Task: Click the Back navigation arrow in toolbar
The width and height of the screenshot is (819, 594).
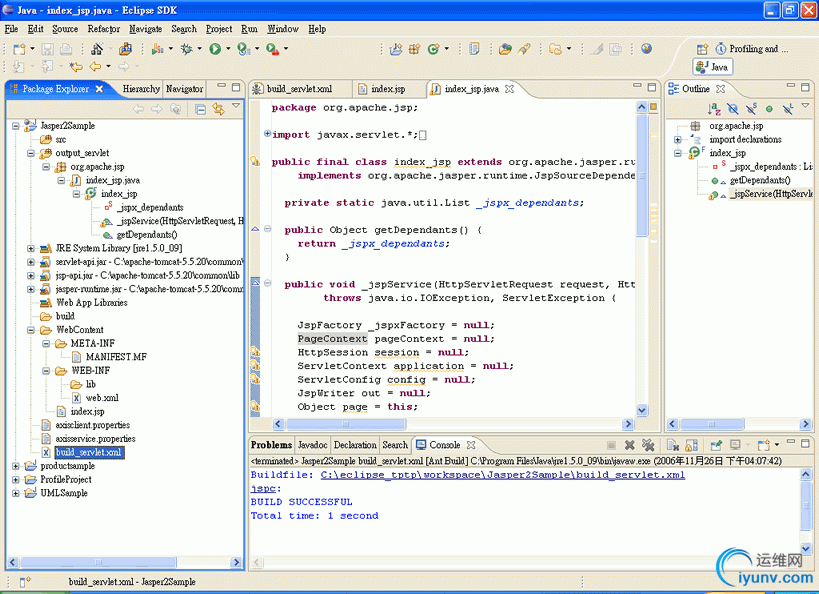Action: (x=95, y=66)
